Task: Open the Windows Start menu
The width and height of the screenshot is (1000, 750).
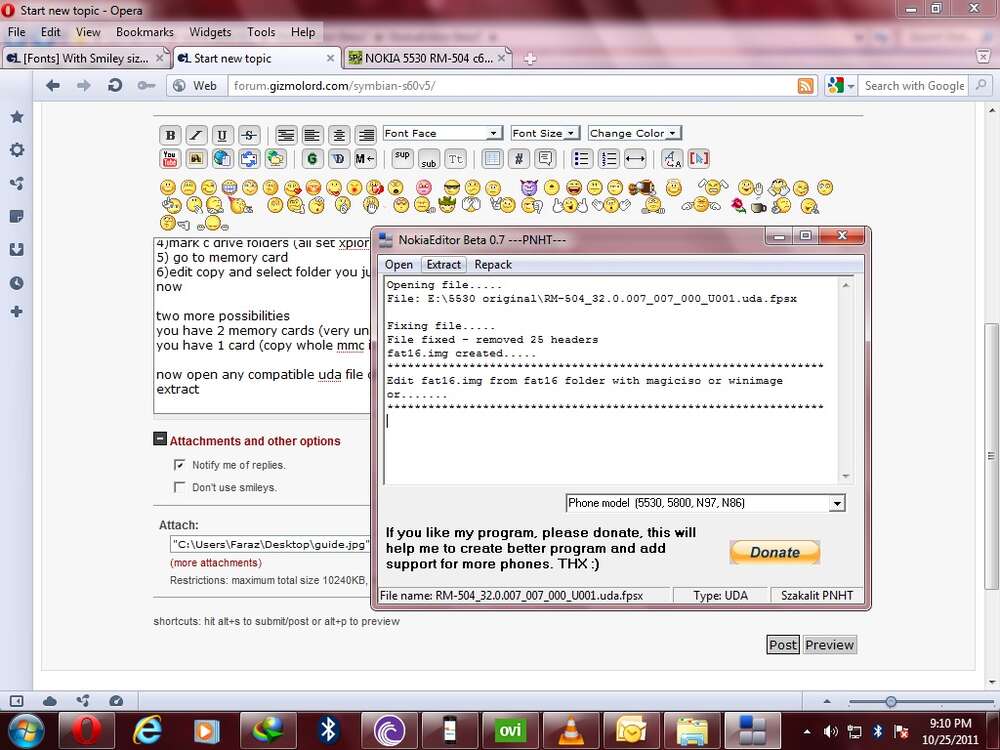Action: click(26, 731)
